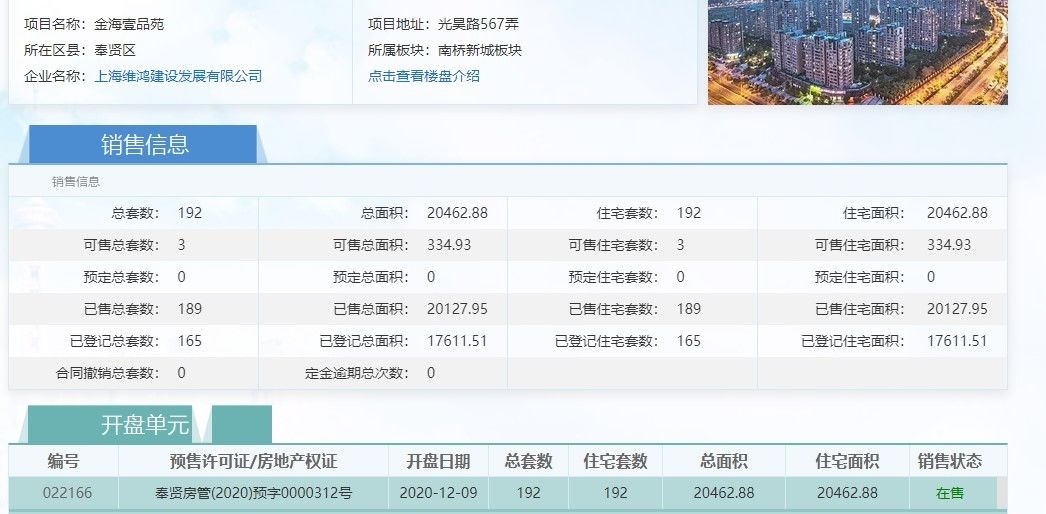This screenshot has width=1046, height=514.
Task: Click the 已登记总套数 value 165
Action: point(190,341)
